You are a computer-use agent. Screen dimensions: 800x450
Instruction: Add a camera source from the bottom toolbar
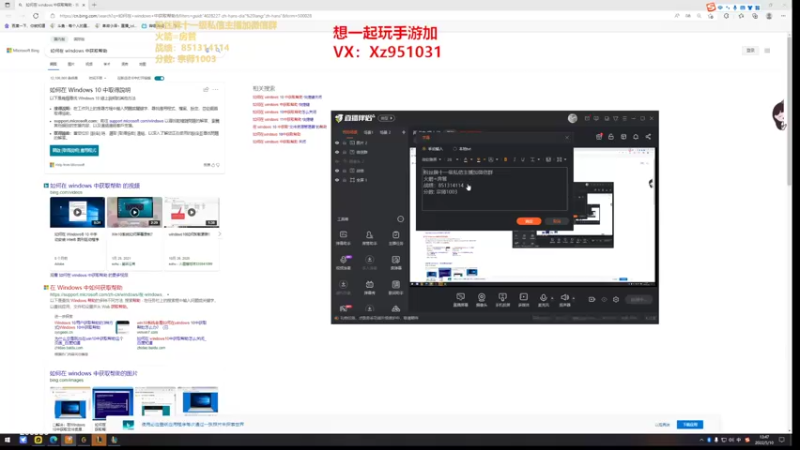pyautogui.click(x=481, y=297)
